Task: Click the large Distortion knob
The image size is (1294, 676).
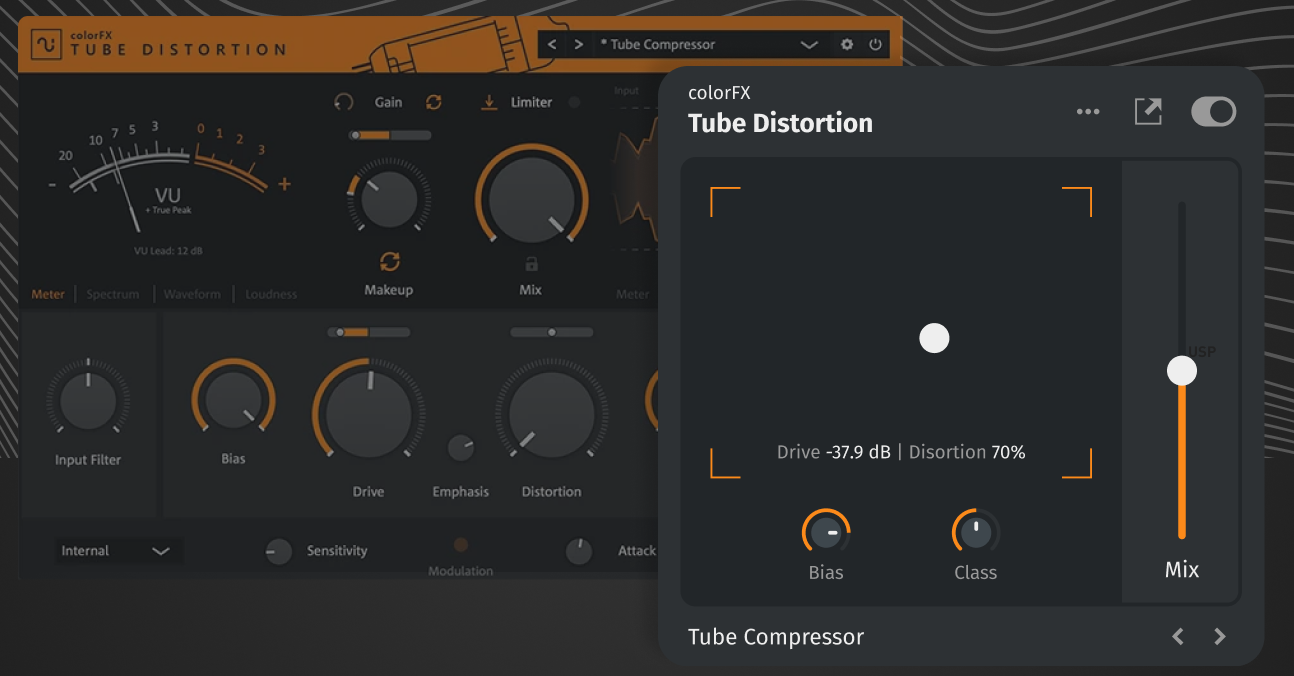Action: 551,414
